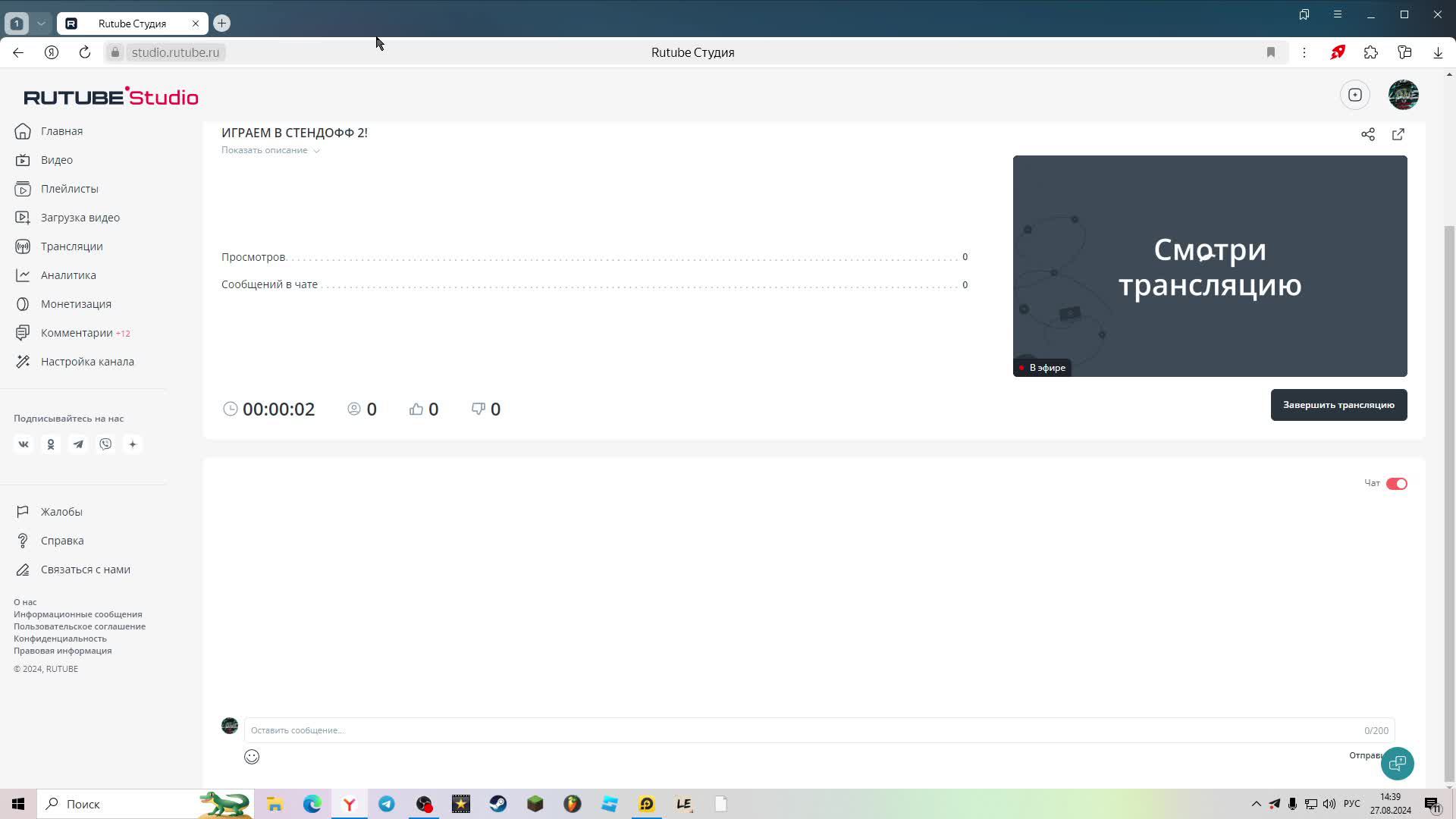Click the Комментарии speech-bubble icon
Screen dimensions: 1456x819
(23, 333)
